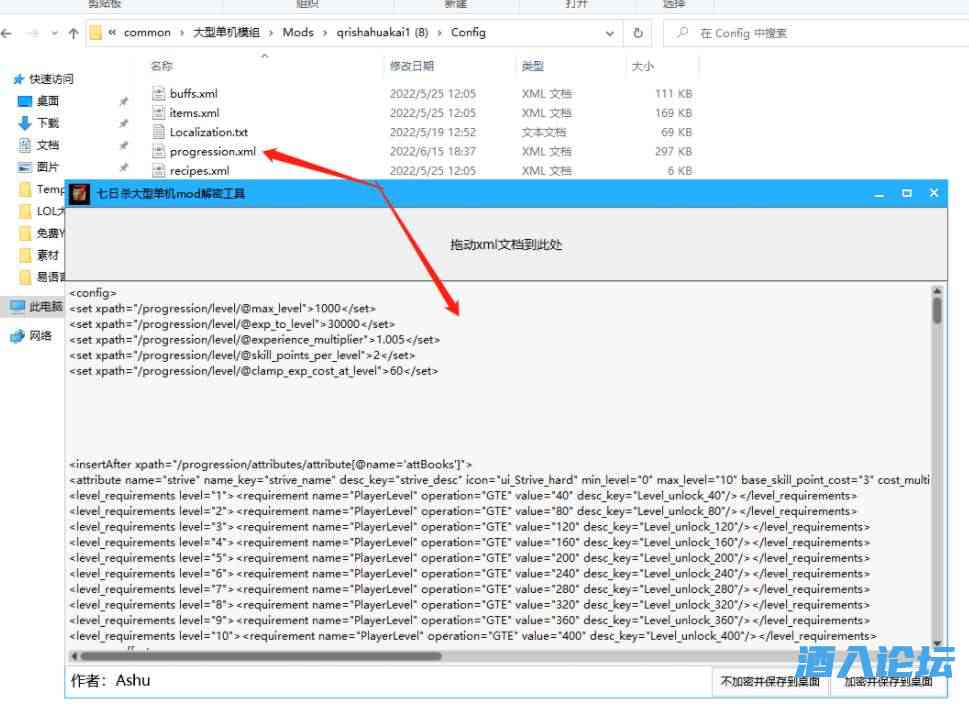
Task: Select 'Config' breadcrumb segment
Action: tap(468, 32)
